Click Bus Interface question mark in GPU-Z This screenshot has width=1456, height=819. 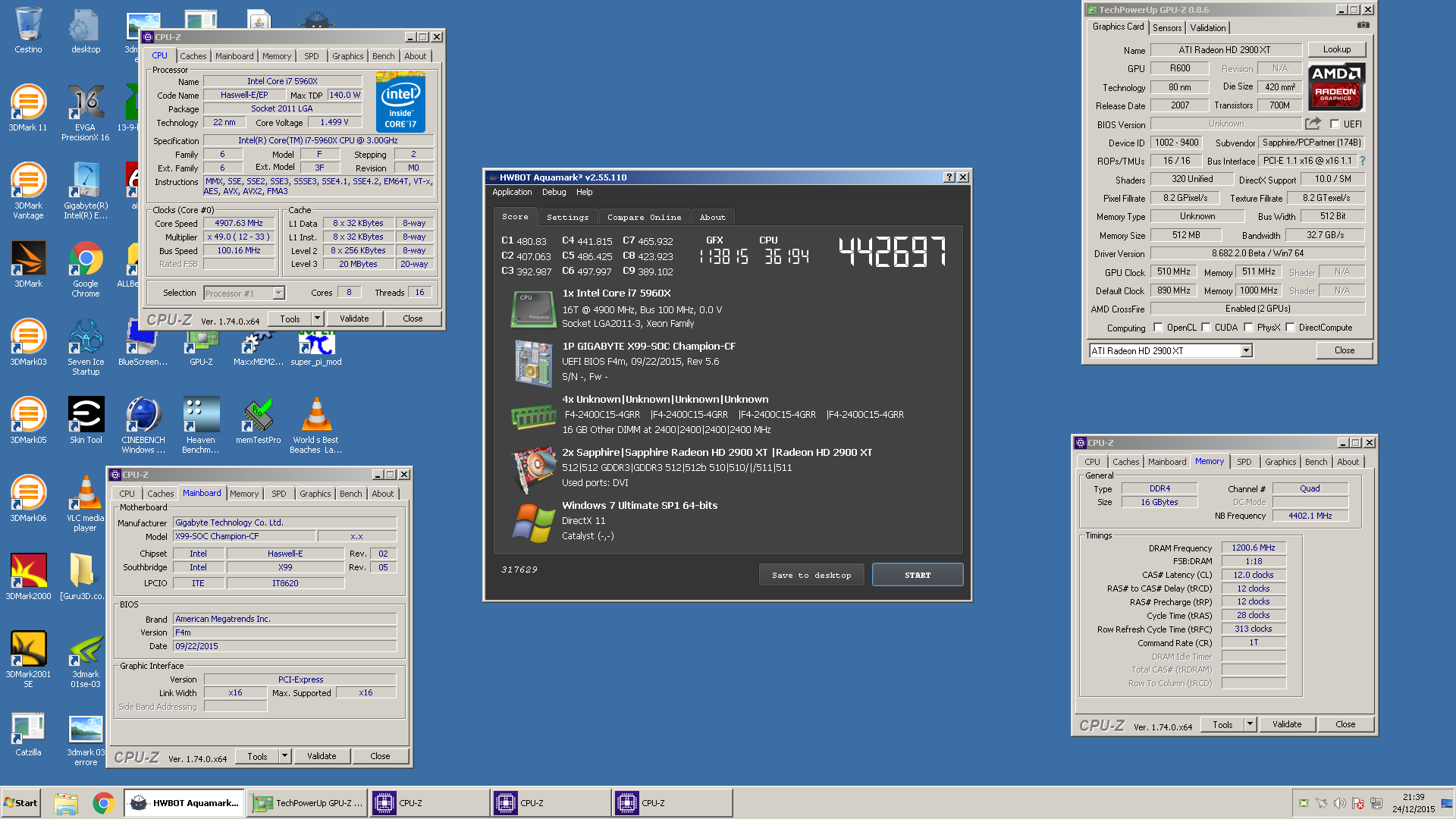click(1363, 161)
